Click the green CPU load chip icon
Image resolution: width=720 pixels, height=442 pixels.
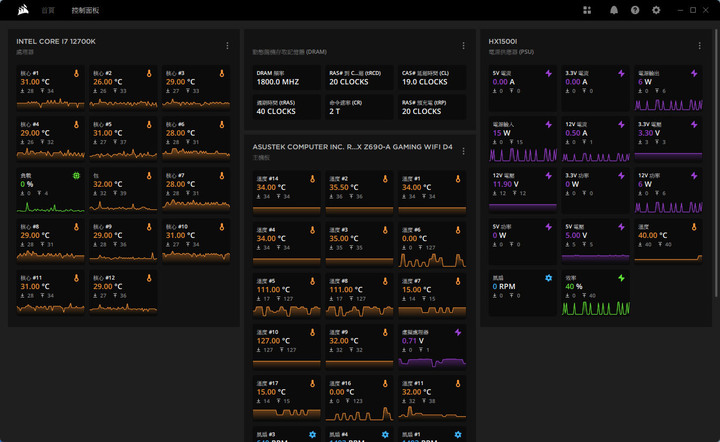[76, 175]
